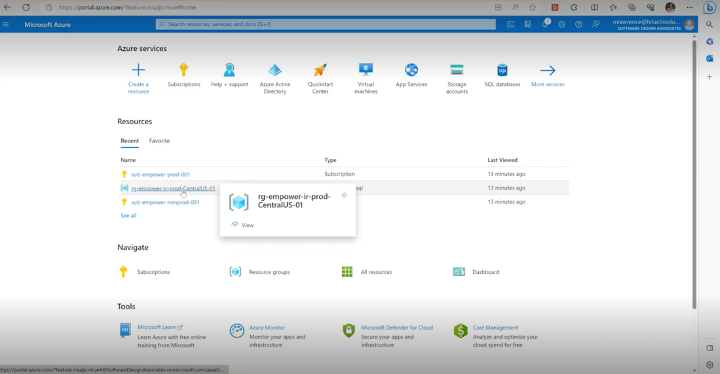Open Azure Monitor tool link
The height and width of the screenshot is (374, 720).
click(267, 328)
